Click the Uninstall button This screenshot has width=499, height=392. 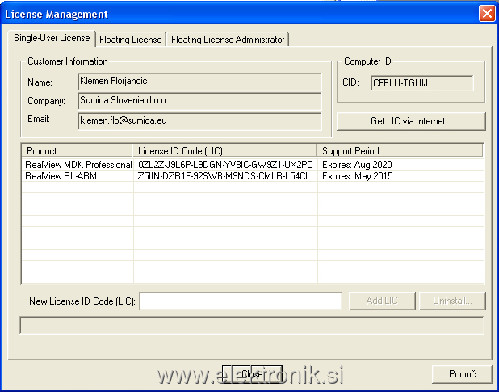452,301
